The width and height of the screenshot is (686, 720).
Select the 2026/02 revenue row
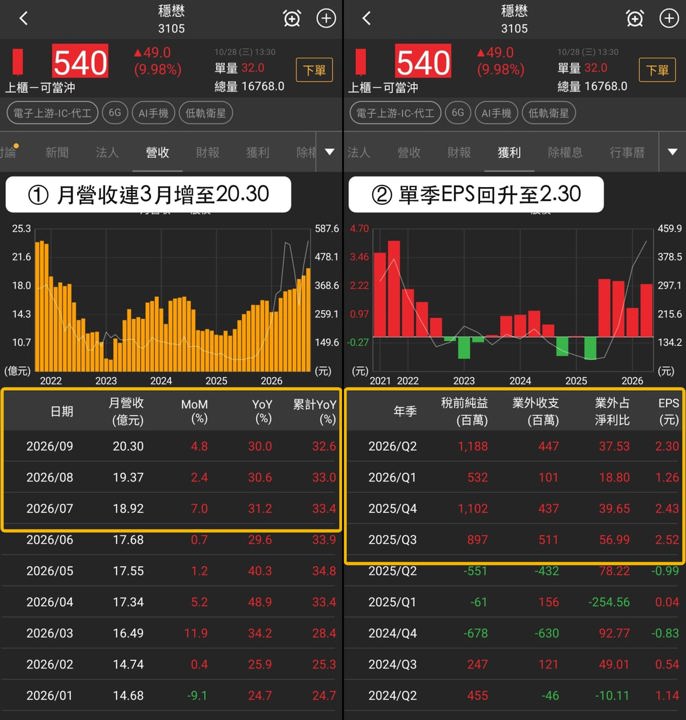[x=171, y=664]
